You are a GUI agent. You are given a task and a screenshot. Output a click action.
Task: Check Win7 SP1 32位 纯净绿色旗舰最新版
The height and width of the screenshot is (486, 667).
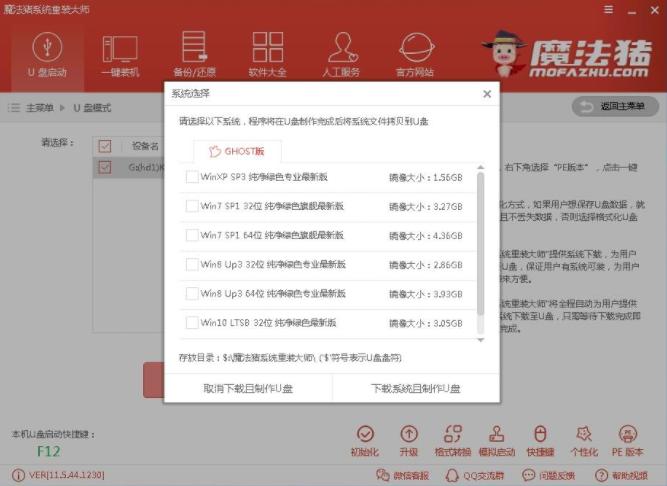(x=192, y=206)
